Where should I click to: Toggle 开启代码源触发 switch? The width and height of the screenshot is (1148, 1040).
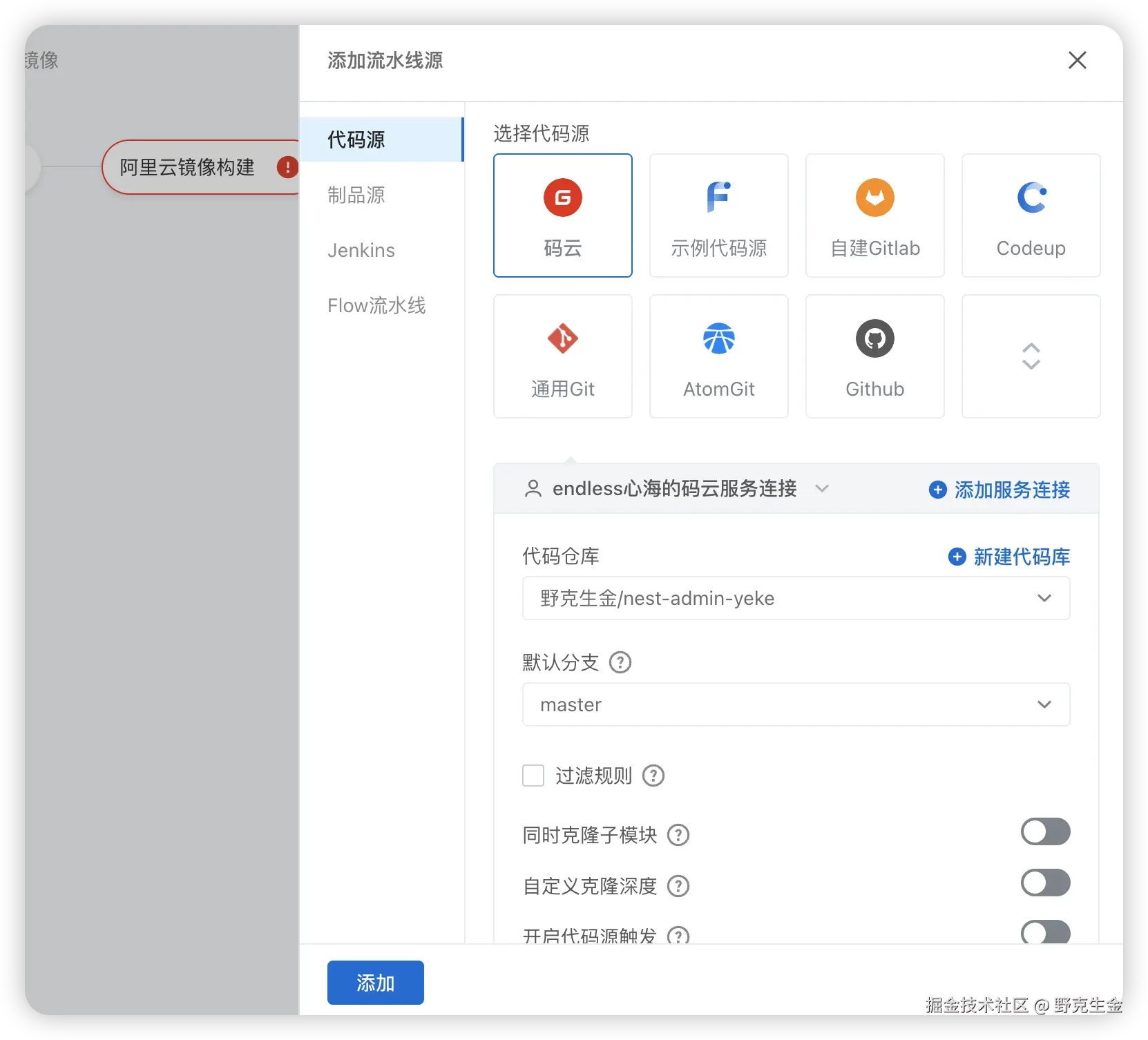click(1046, 932)
